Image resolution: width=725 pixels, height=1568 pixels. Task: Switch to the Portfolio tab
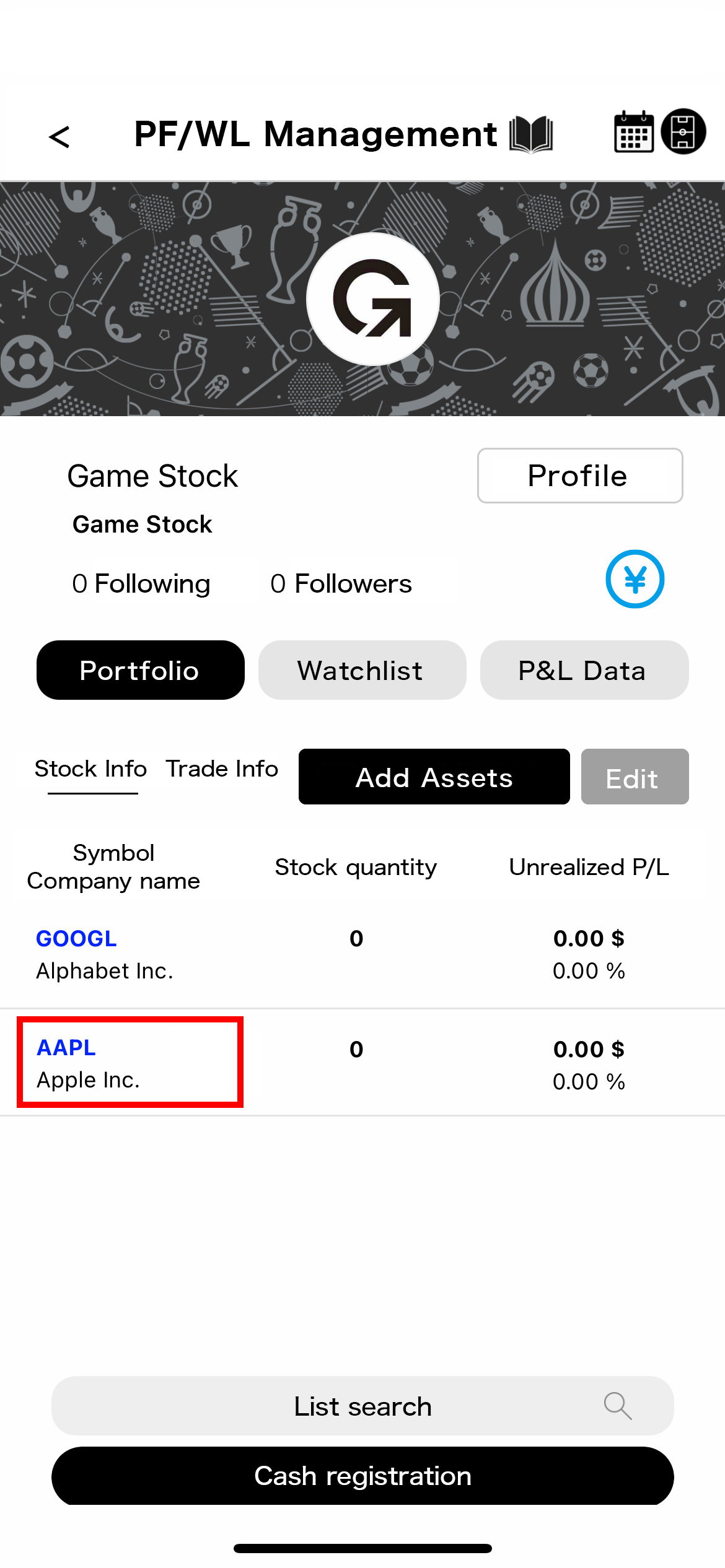[141, 670]
